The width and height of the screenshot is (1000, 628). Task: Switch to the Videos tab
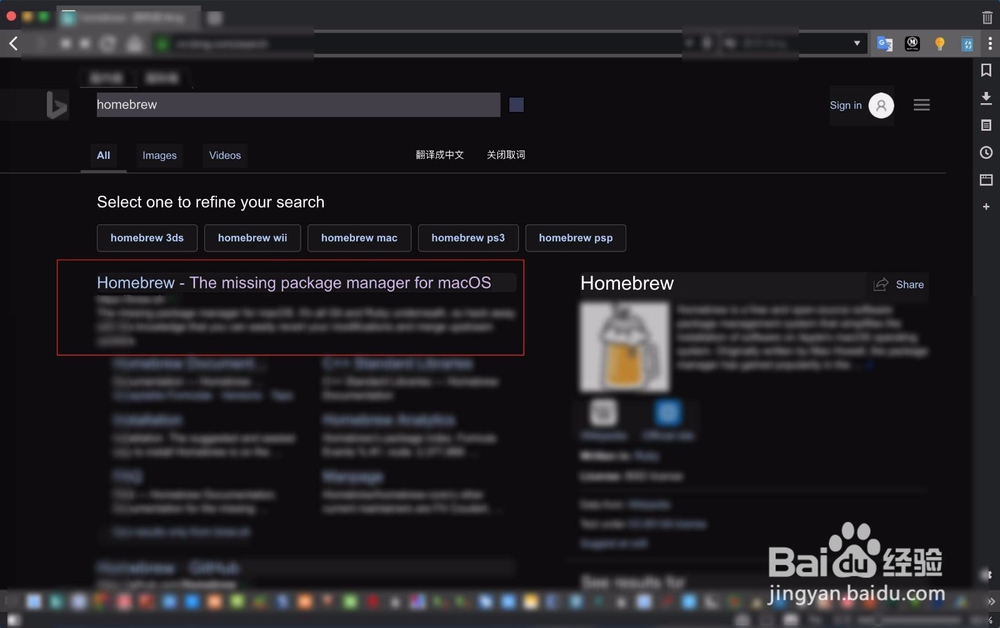point(225,156)
